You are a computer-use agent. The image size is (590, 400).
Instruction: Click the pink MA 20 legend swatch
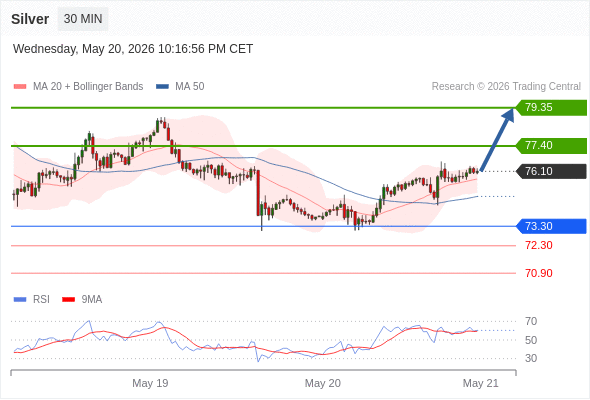tap(20, 87)
